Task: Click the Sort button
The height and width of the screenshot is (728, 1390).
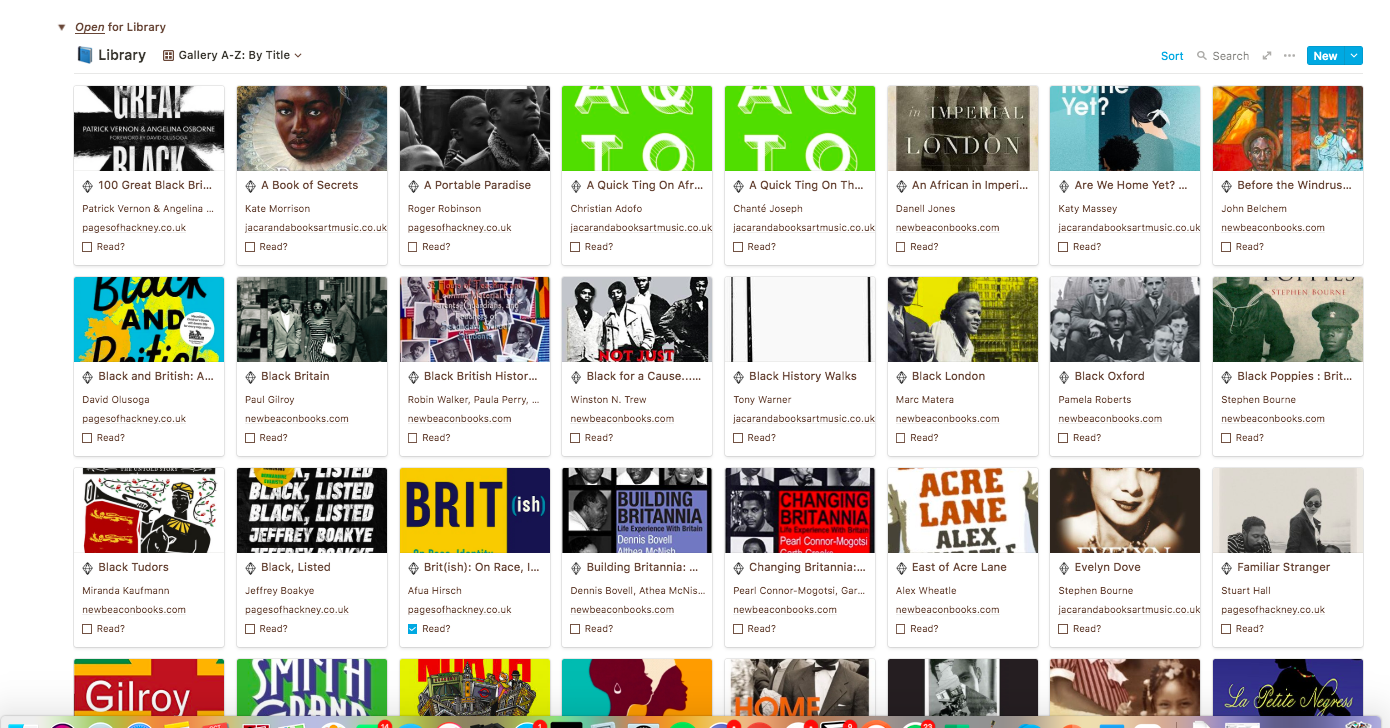Action: tap(1172, 56)
